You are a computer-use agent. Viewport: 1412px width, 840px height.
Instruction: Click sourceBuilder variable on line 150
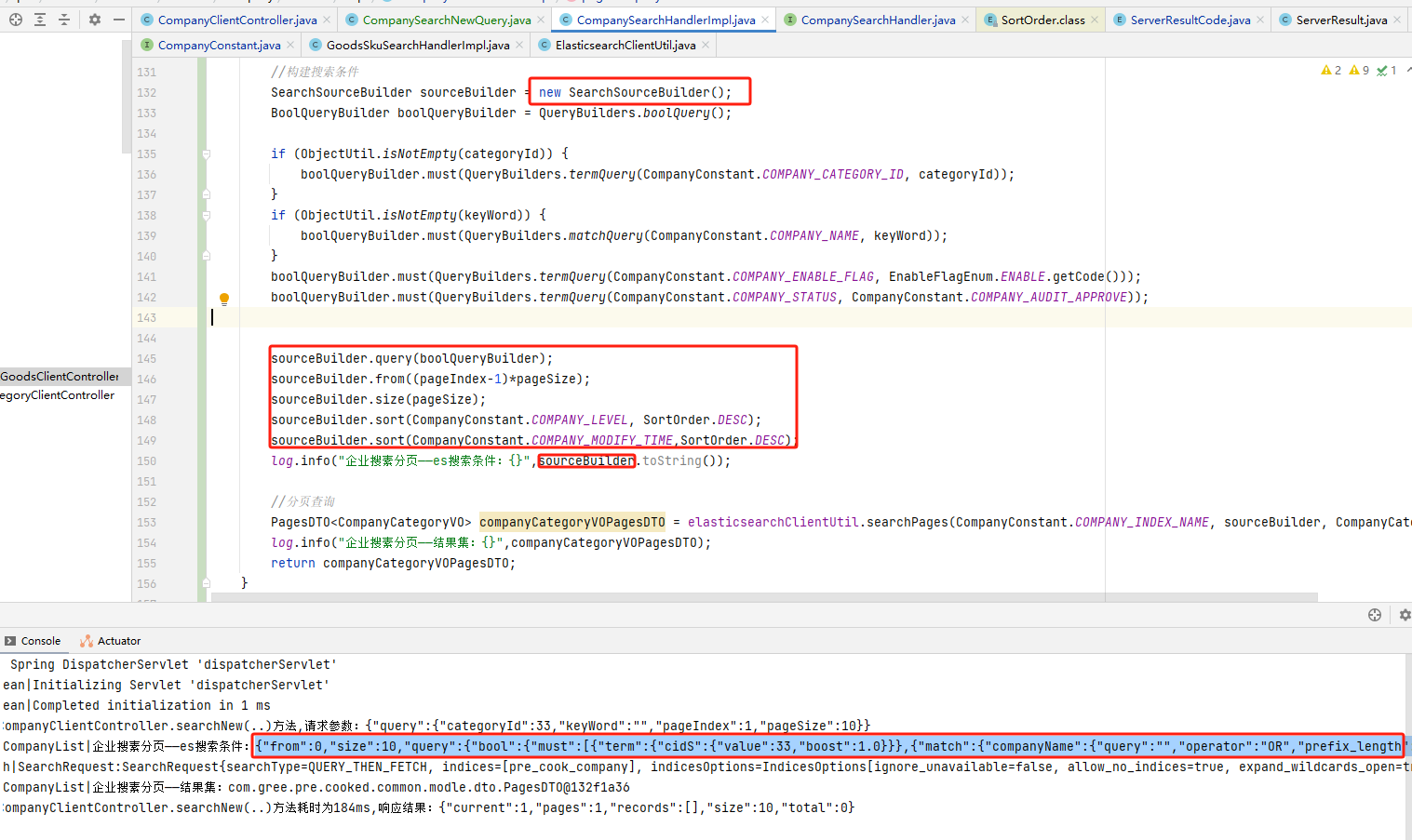(587, 461)
